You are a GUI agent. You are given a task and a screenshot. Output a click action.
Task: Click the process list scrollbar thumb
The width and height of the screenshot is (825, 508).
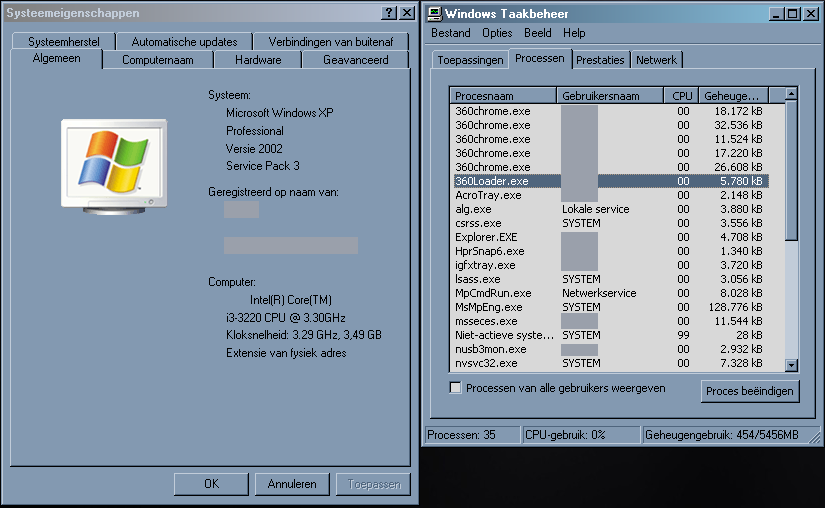[791, 171]
